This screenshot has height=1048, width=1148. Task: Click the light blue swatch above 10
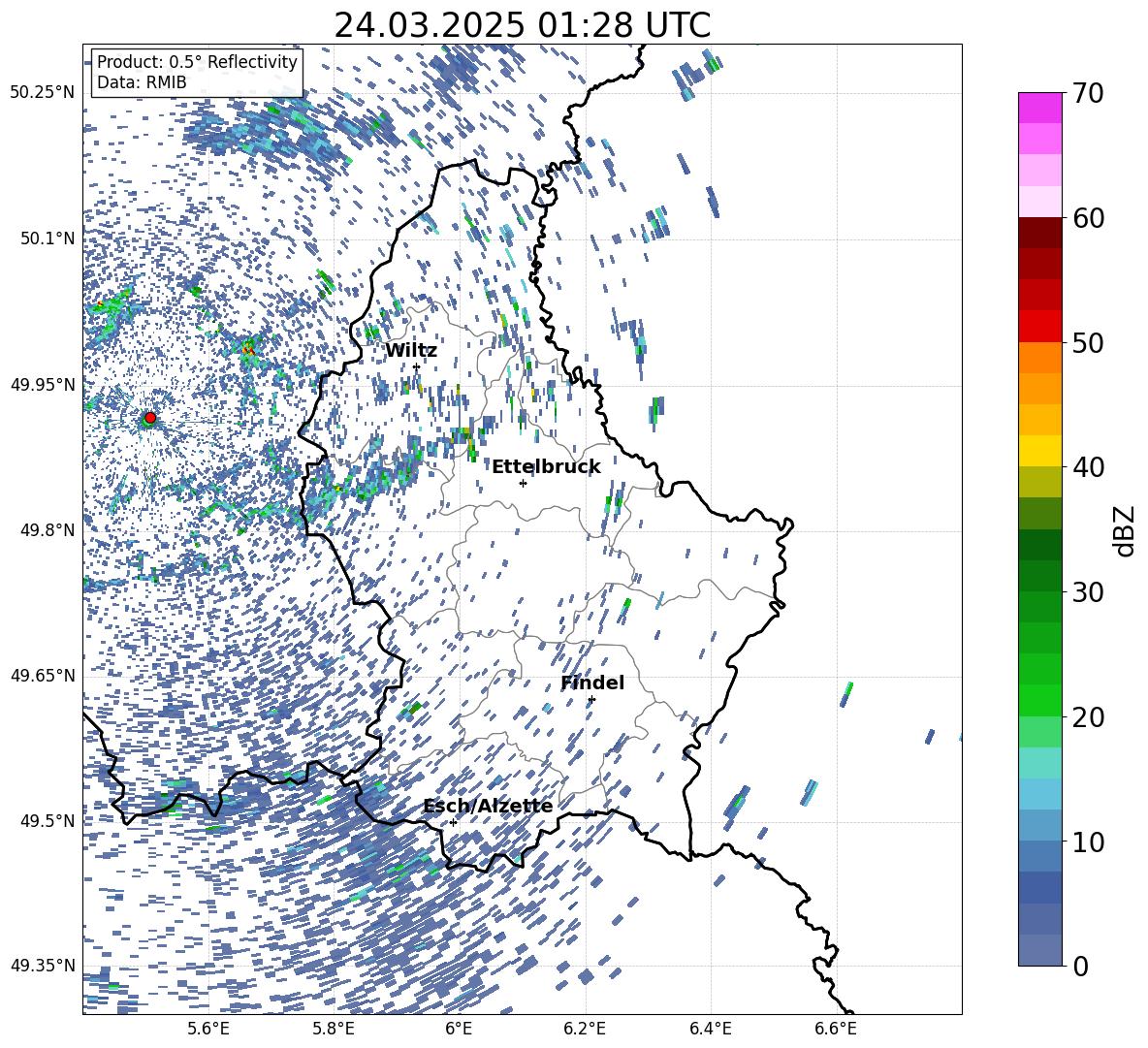coord(1039,825)
